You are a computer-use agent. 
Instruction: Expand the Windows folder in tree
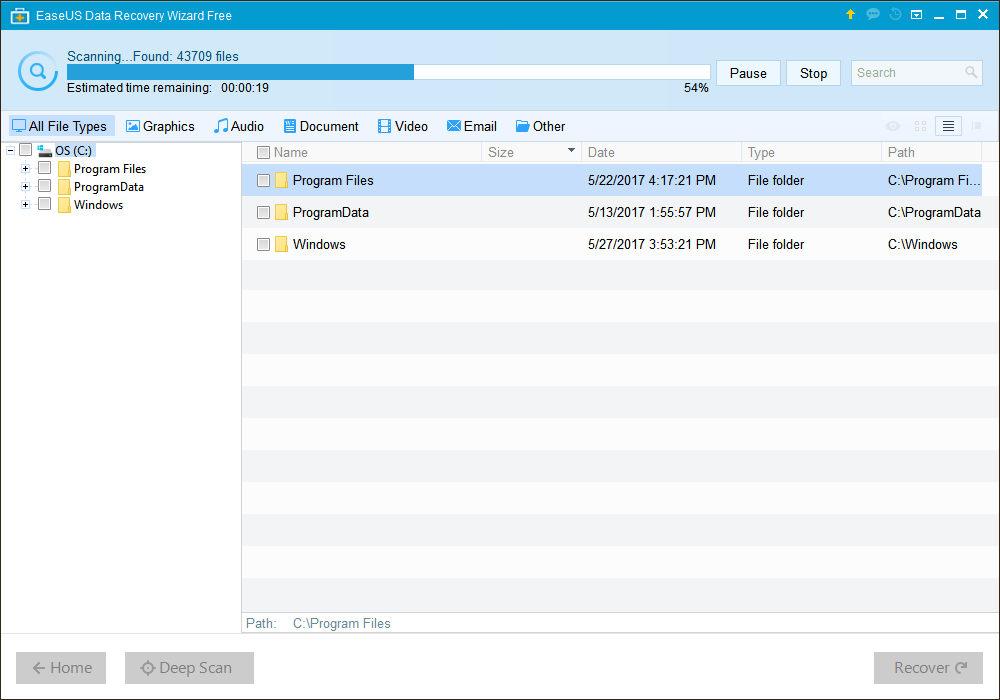tap(26, 205)
